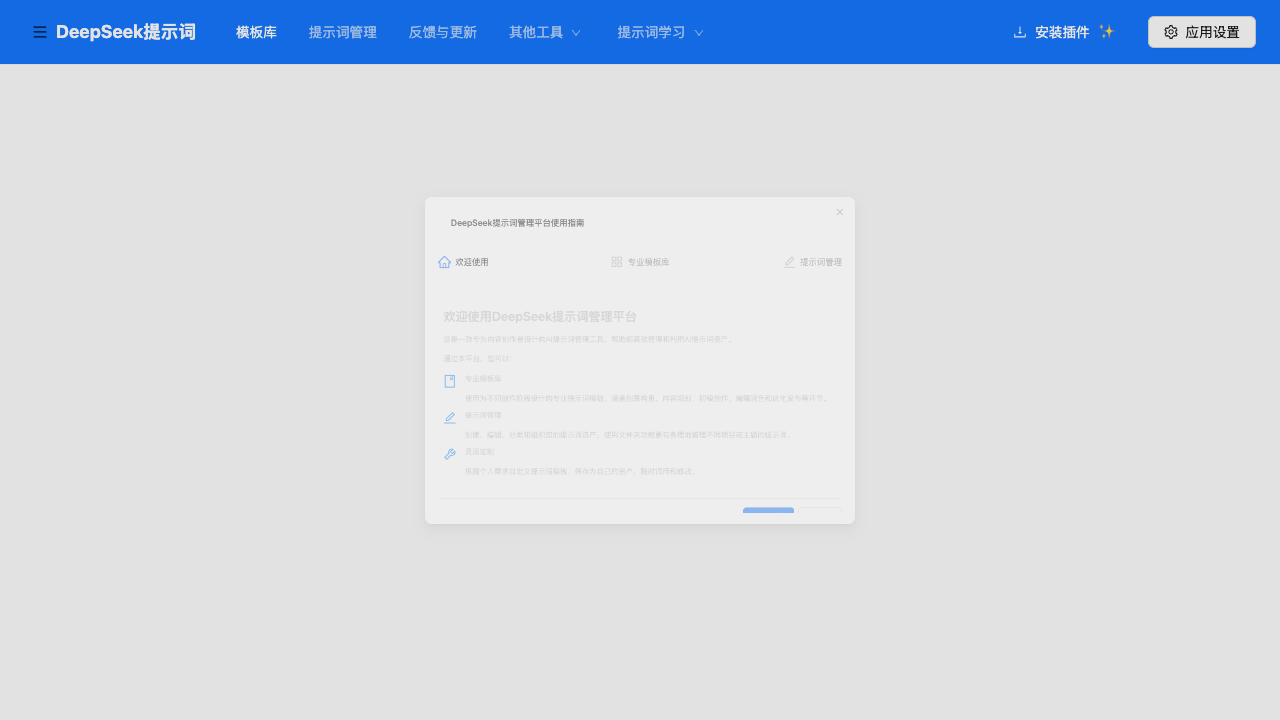
Task: Click the 安装插件 link
Action: [1062, 32]
